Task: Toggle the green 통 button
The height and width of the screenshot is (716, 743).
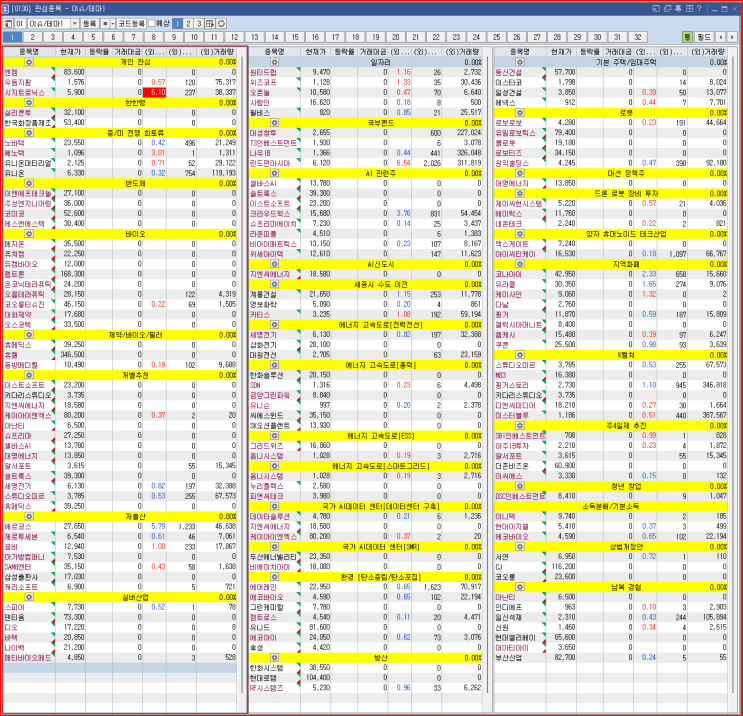Action: [687, 37]
